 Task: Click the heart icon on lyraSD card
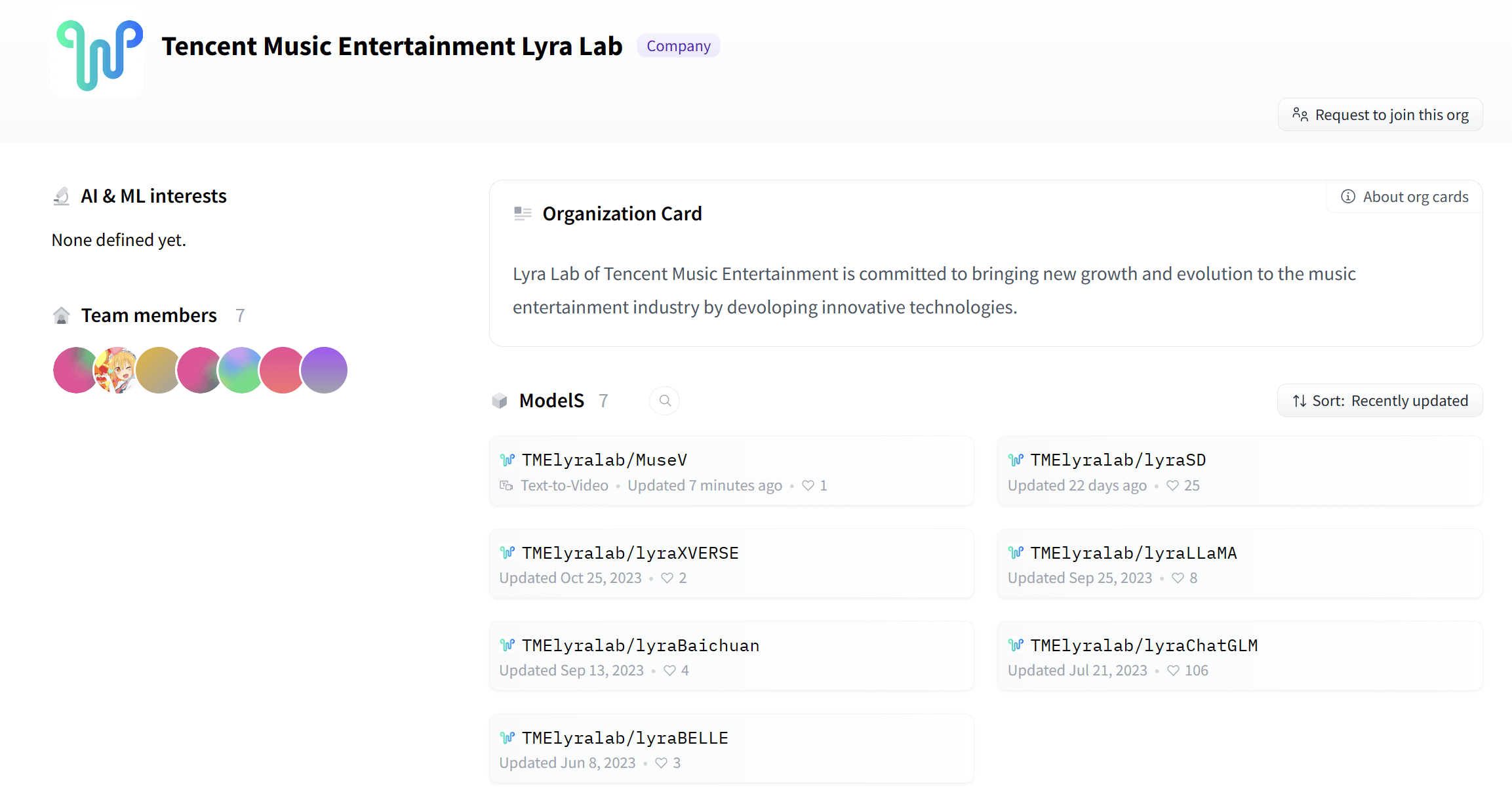(1172, 485)
